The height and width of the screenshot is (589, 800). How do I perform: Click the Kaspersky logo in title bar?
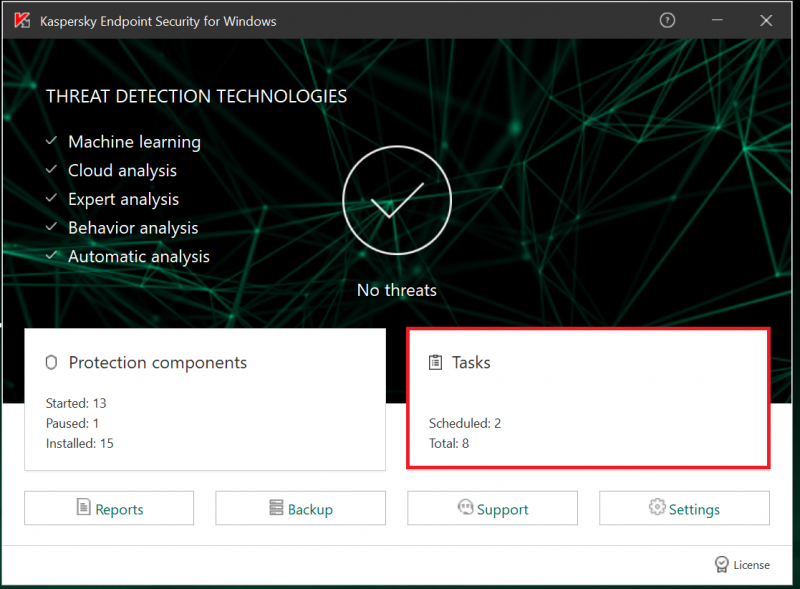[21, 21]
